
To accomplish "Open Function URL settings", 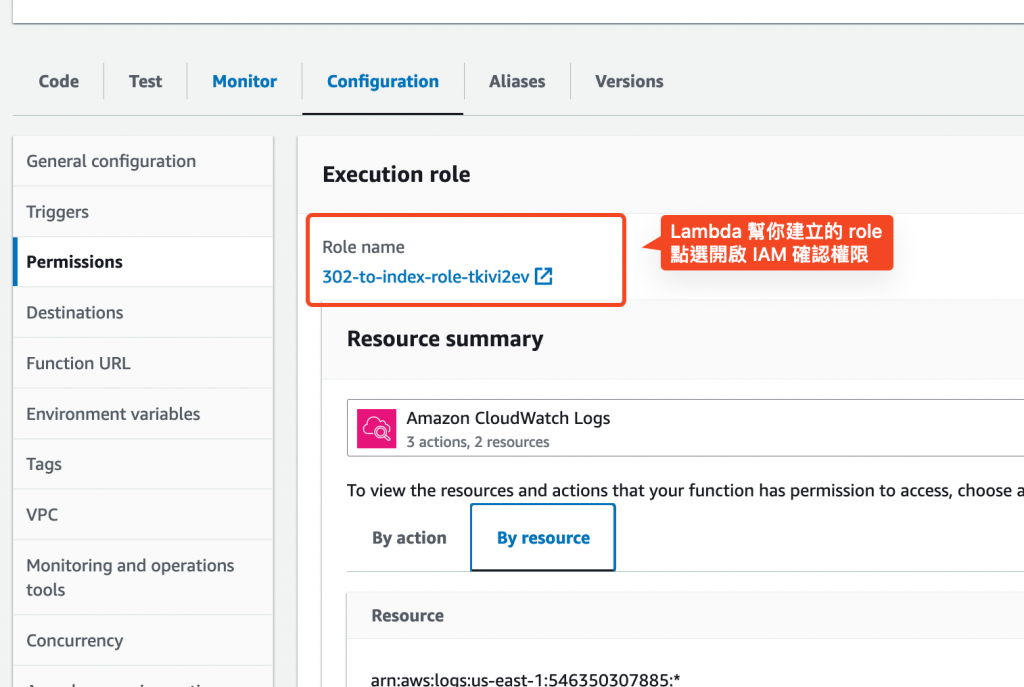I will [x=78, y=364].
